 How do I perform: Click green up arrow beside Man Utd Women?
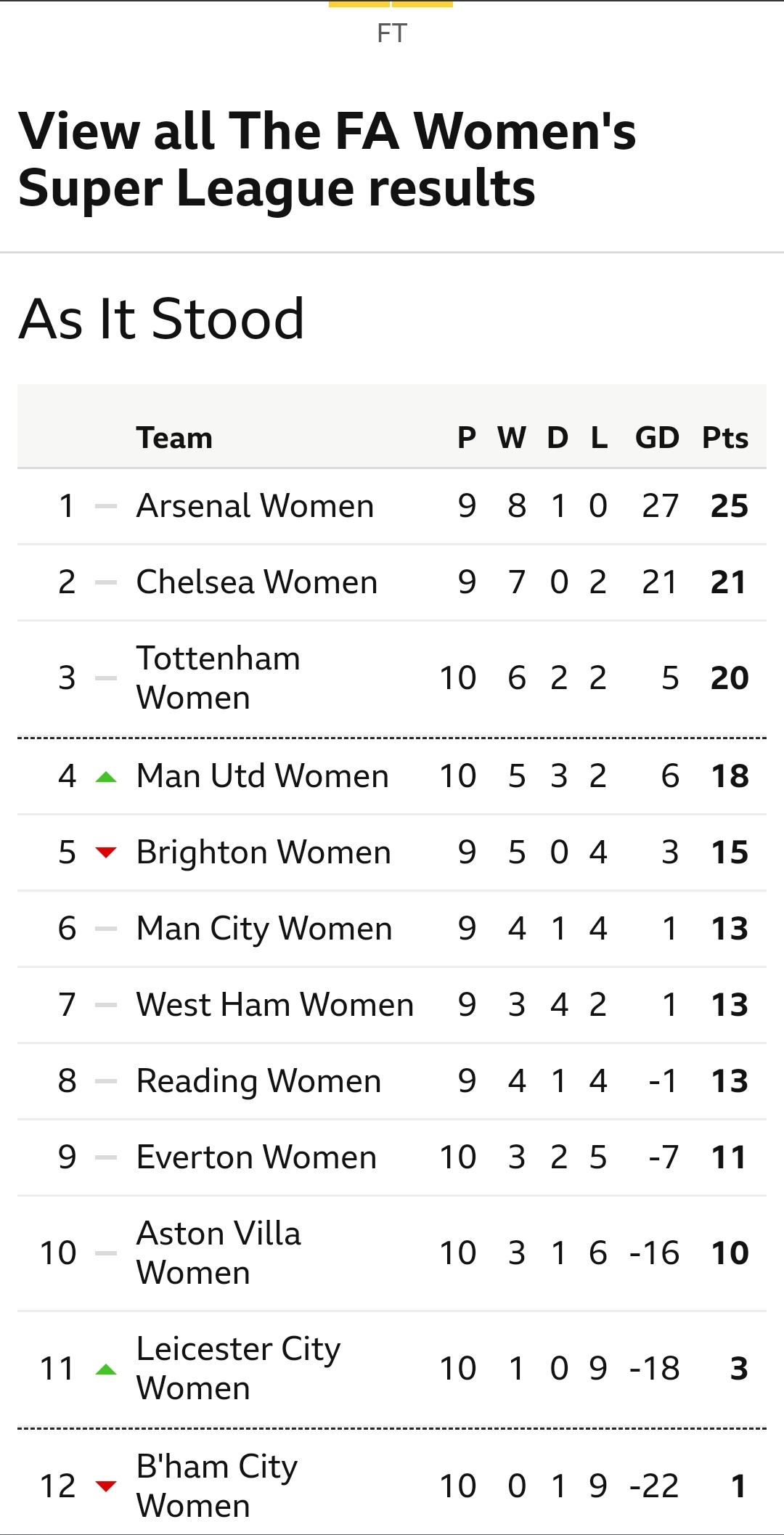tap(106, 777)
